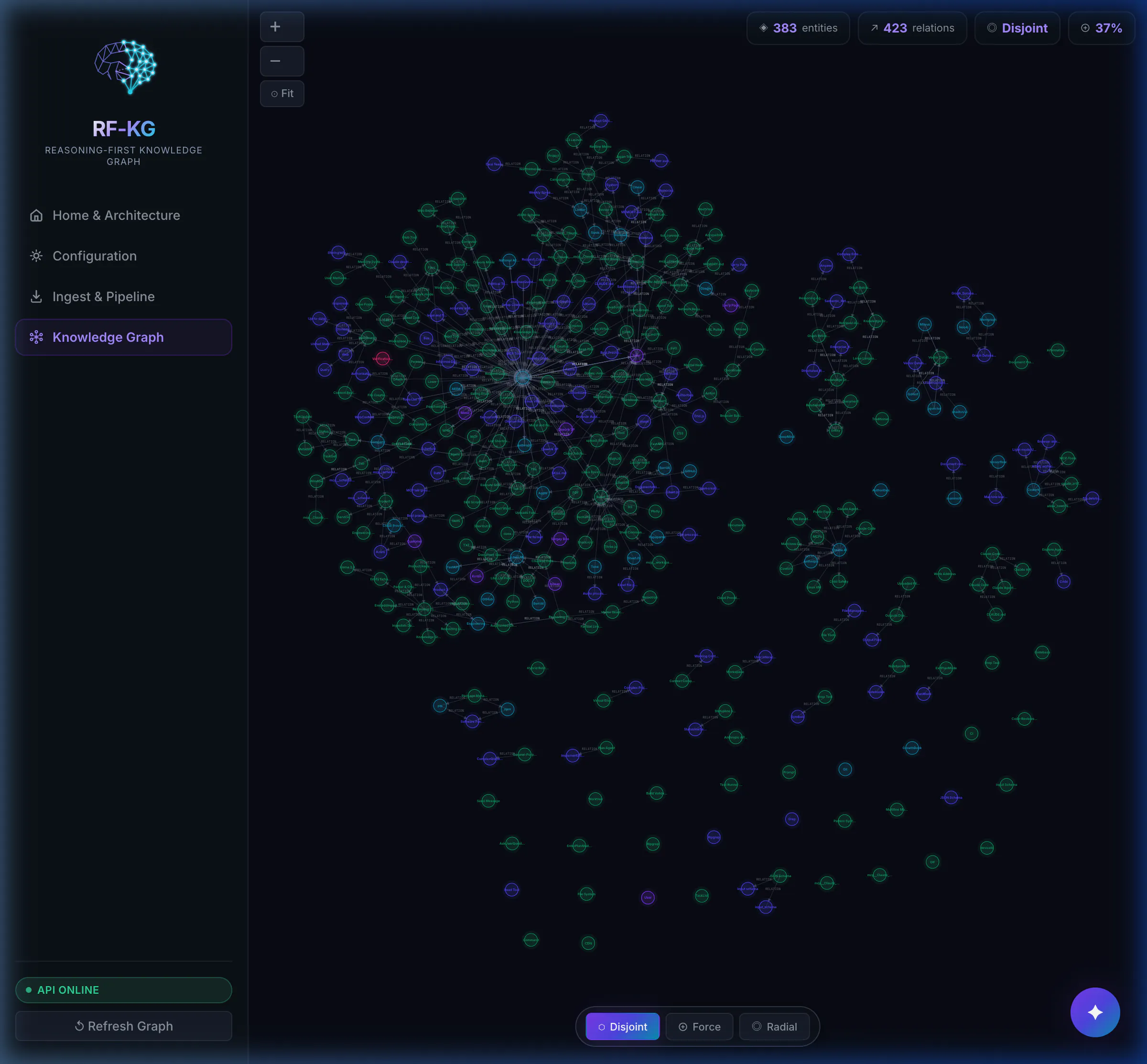The image size is (1147, 1064).
Task: Click the RF-KG brain logo
Action: pyautogui.click(x=125, y=67)
